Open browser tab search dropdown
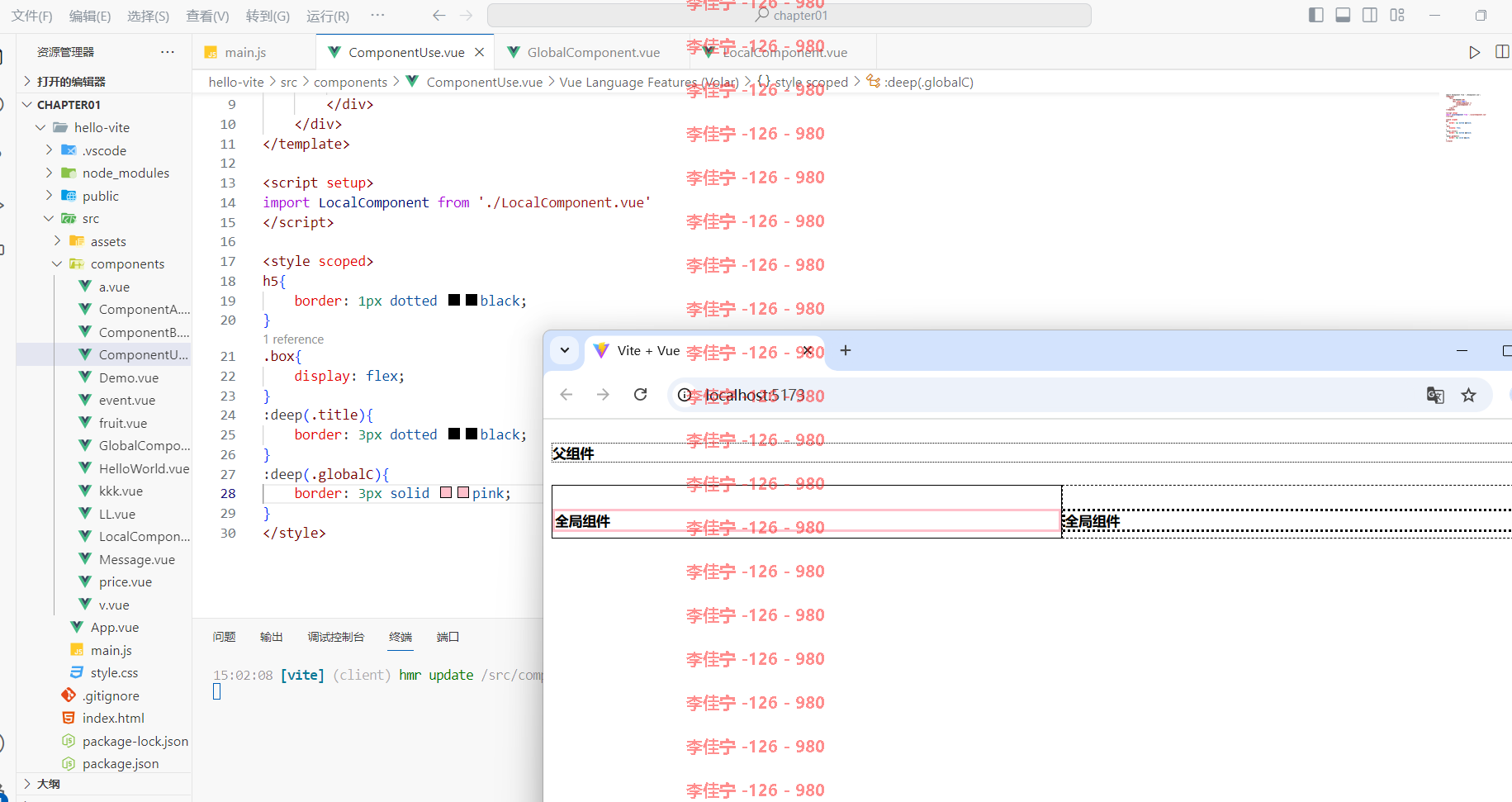The height and width of the screenshot is (802, 1512). click(565, 350)
